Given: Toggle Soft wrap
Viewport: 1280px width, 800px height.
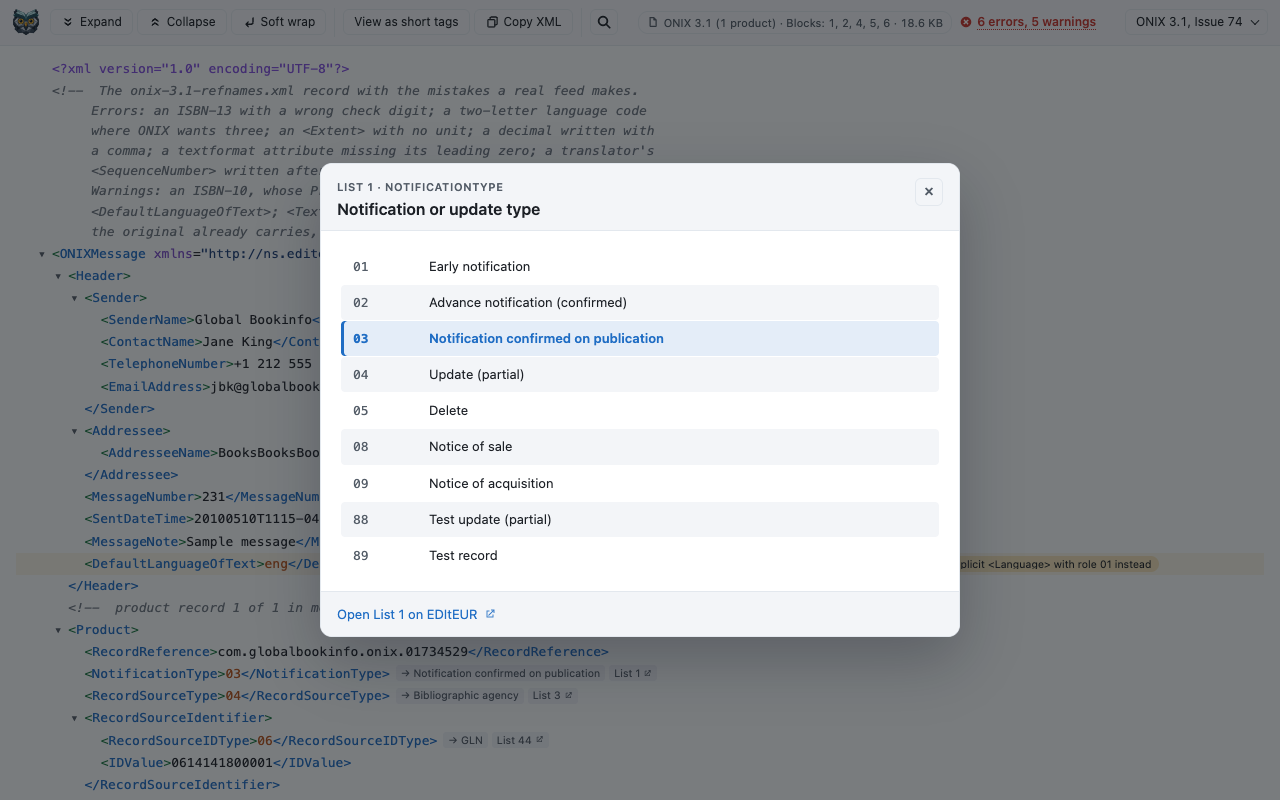Looking at the screenshot, I should (x=279, y=22).
